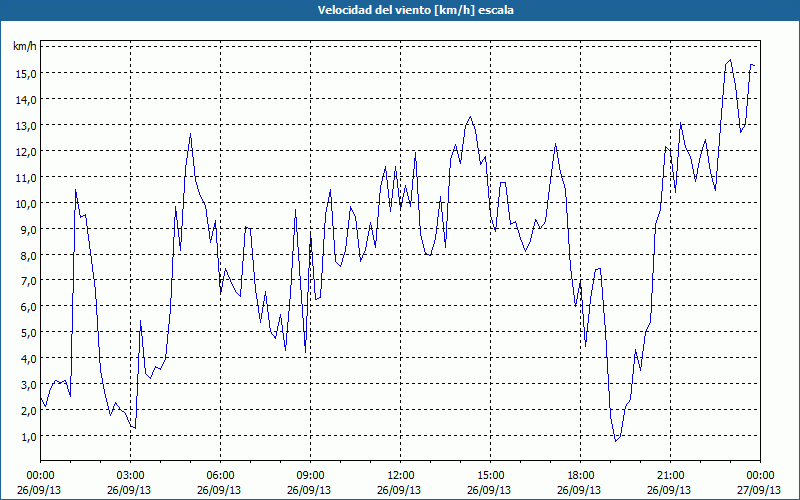This screenshot has height=500, width=800.
Task: Select the 7,0 y-axis value
Action: [28, 281]
